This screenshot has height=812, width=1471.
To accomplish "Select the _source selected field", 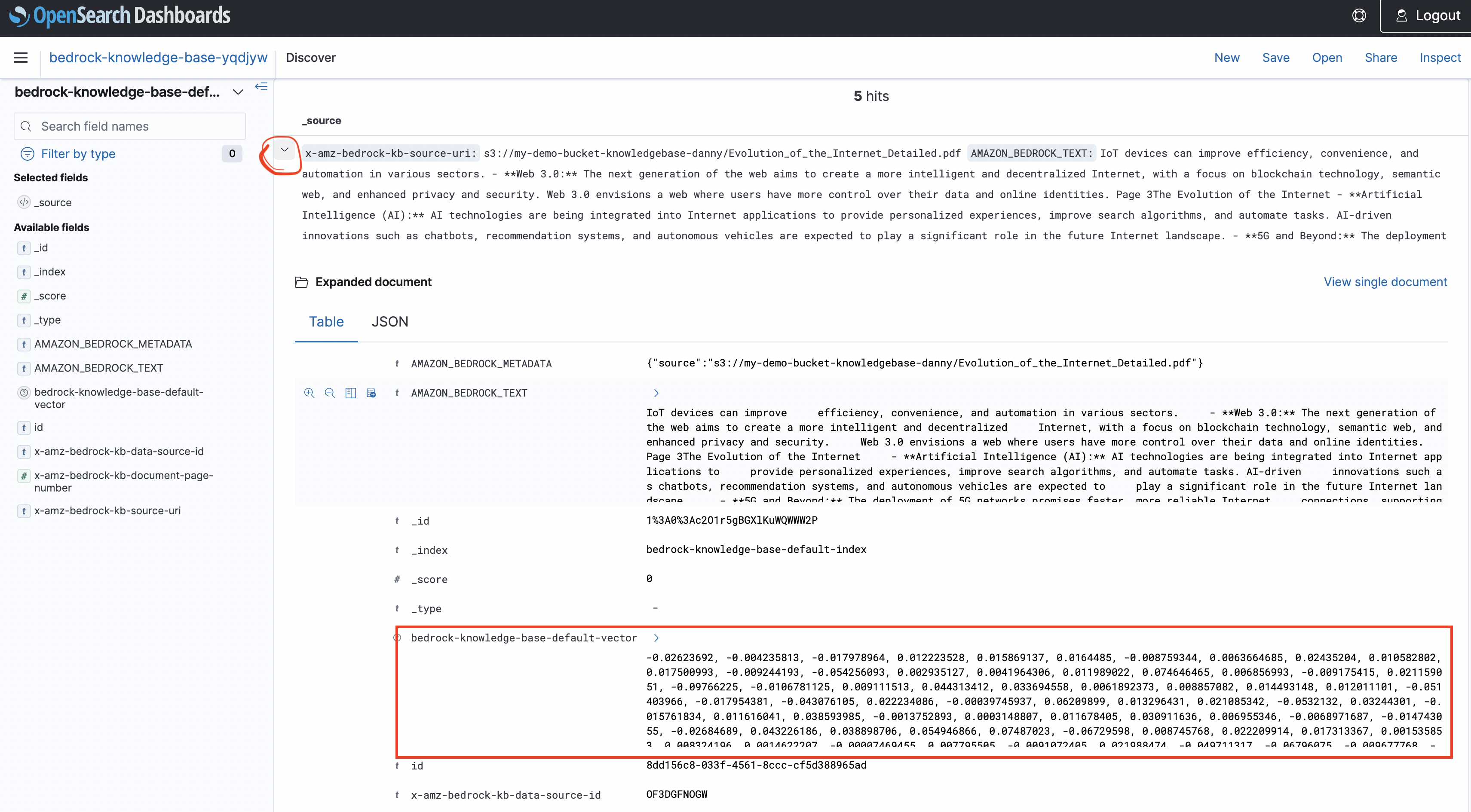I will pyautogui.click(x=52, y=203).
